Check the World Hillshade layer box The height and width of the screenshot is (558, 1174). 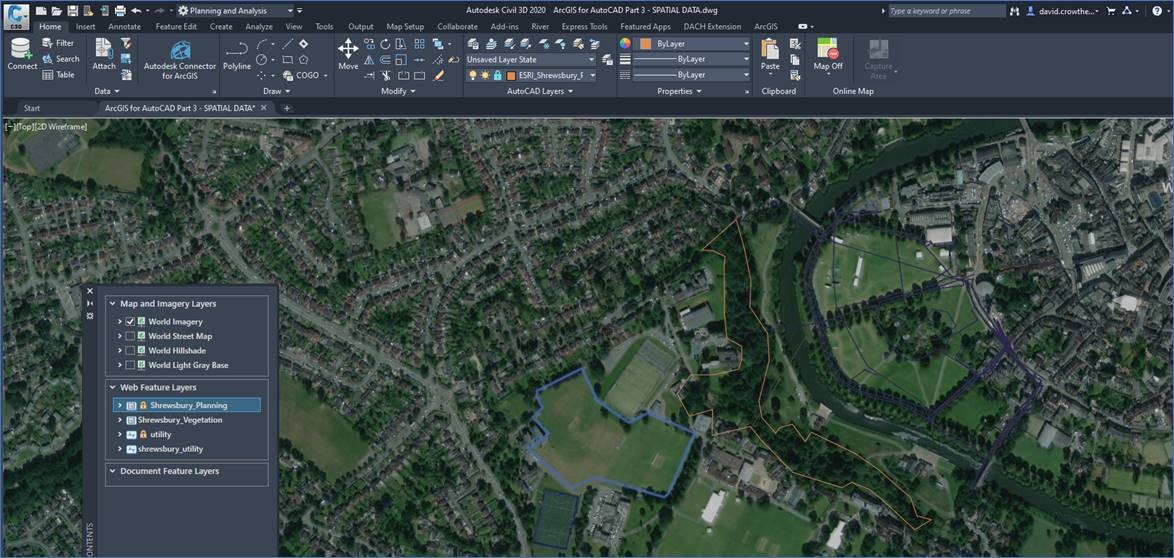tap(130, 351)
